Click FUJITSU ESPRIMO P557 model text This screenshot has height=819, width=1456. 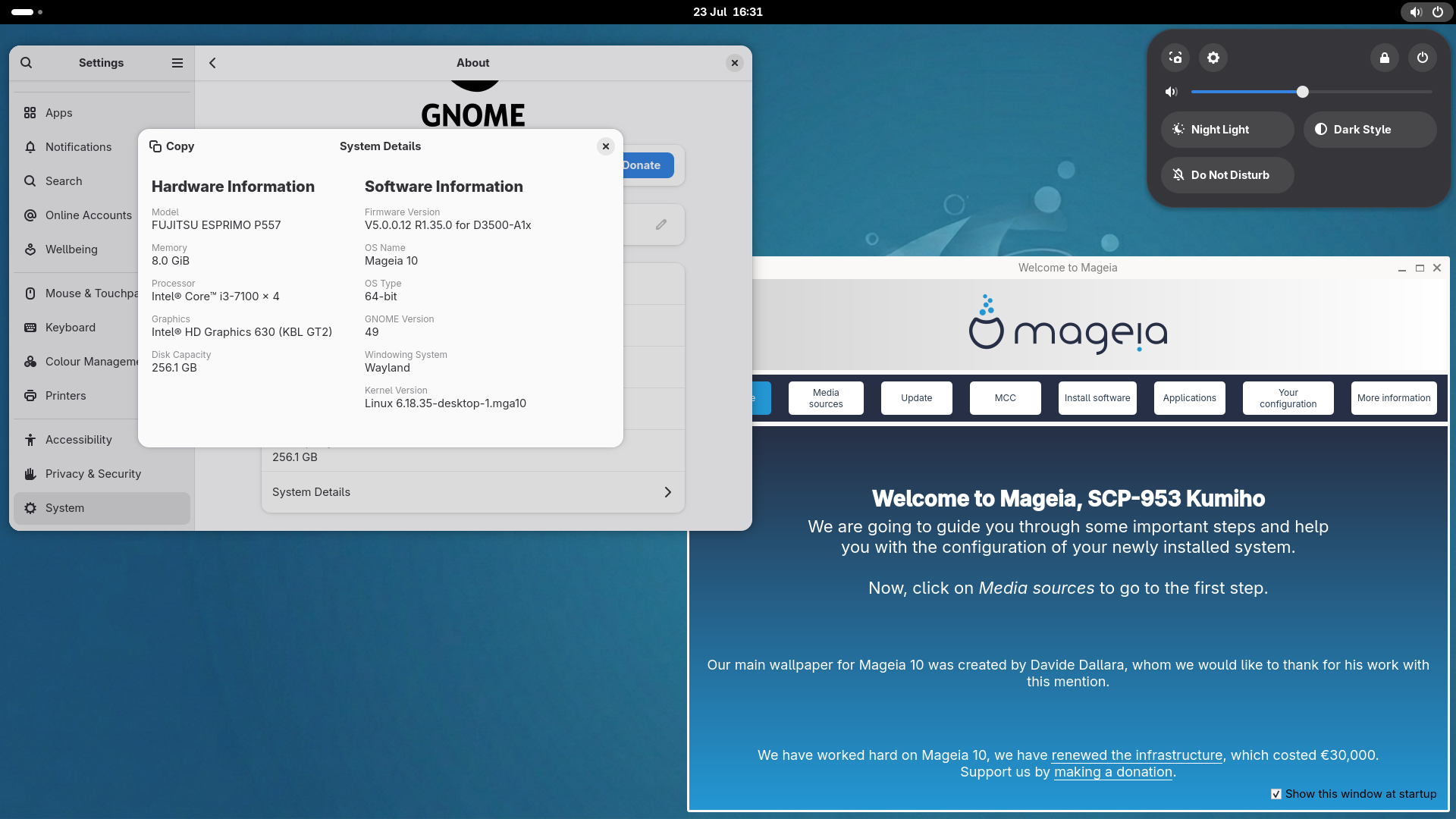(216, 225)
